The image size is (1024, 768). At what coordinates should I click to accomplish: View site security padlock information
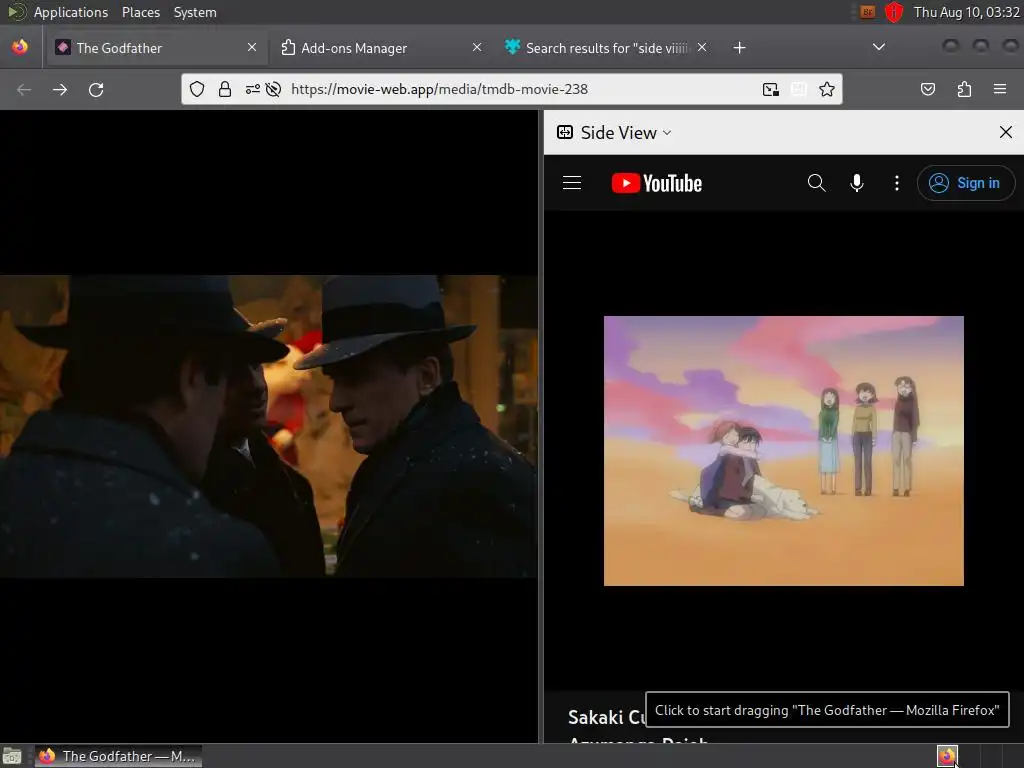pos(225,89)
